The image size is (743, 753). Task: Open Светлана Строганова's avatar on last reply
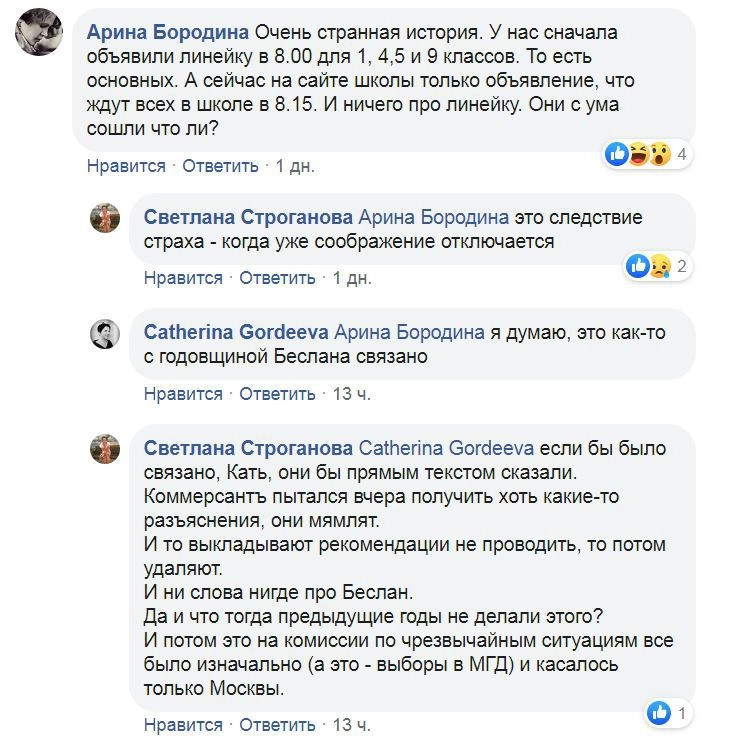[106, 450]
